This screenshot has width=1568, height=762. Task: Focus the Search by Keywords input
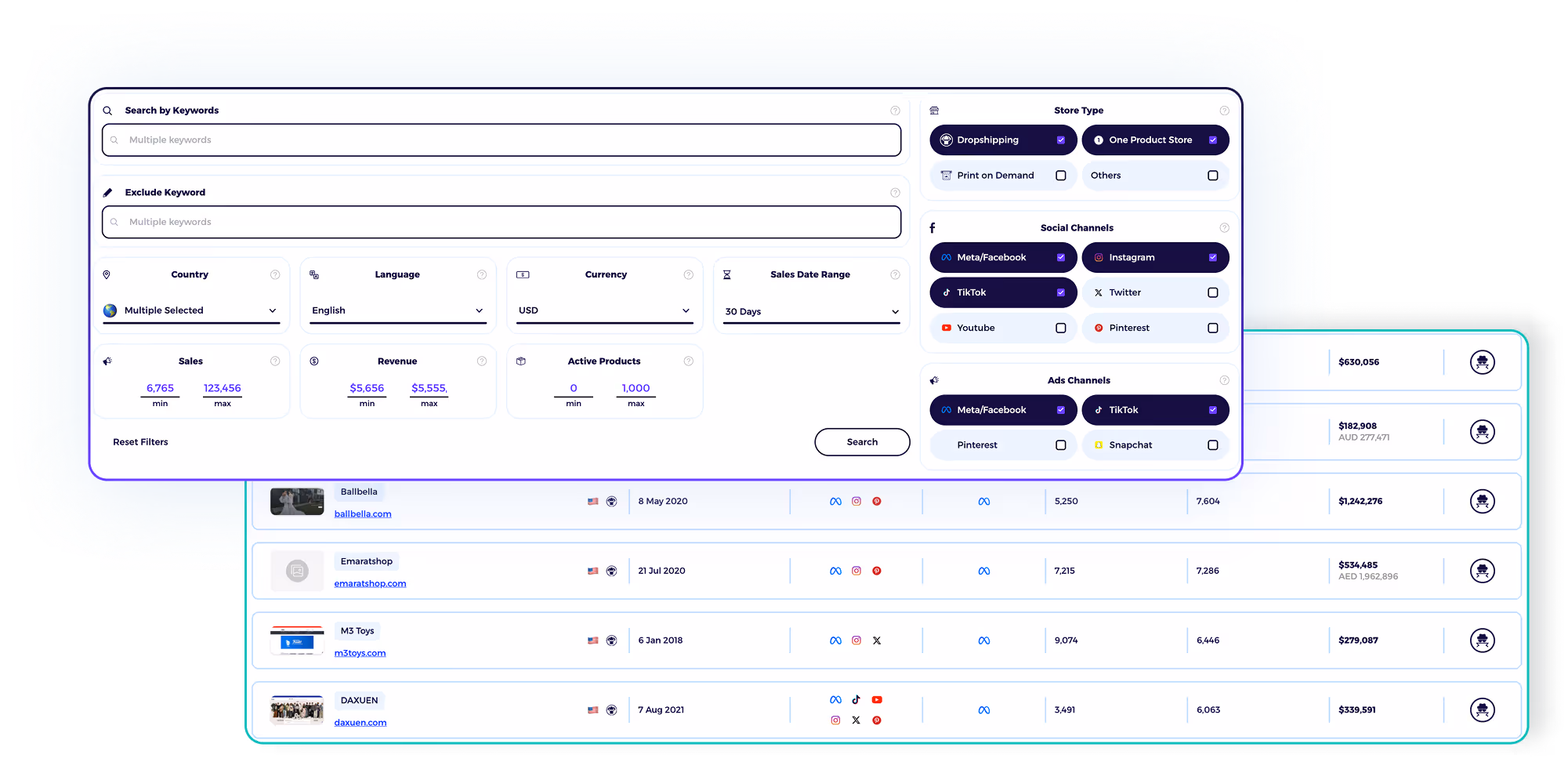(x=502, y=140)
